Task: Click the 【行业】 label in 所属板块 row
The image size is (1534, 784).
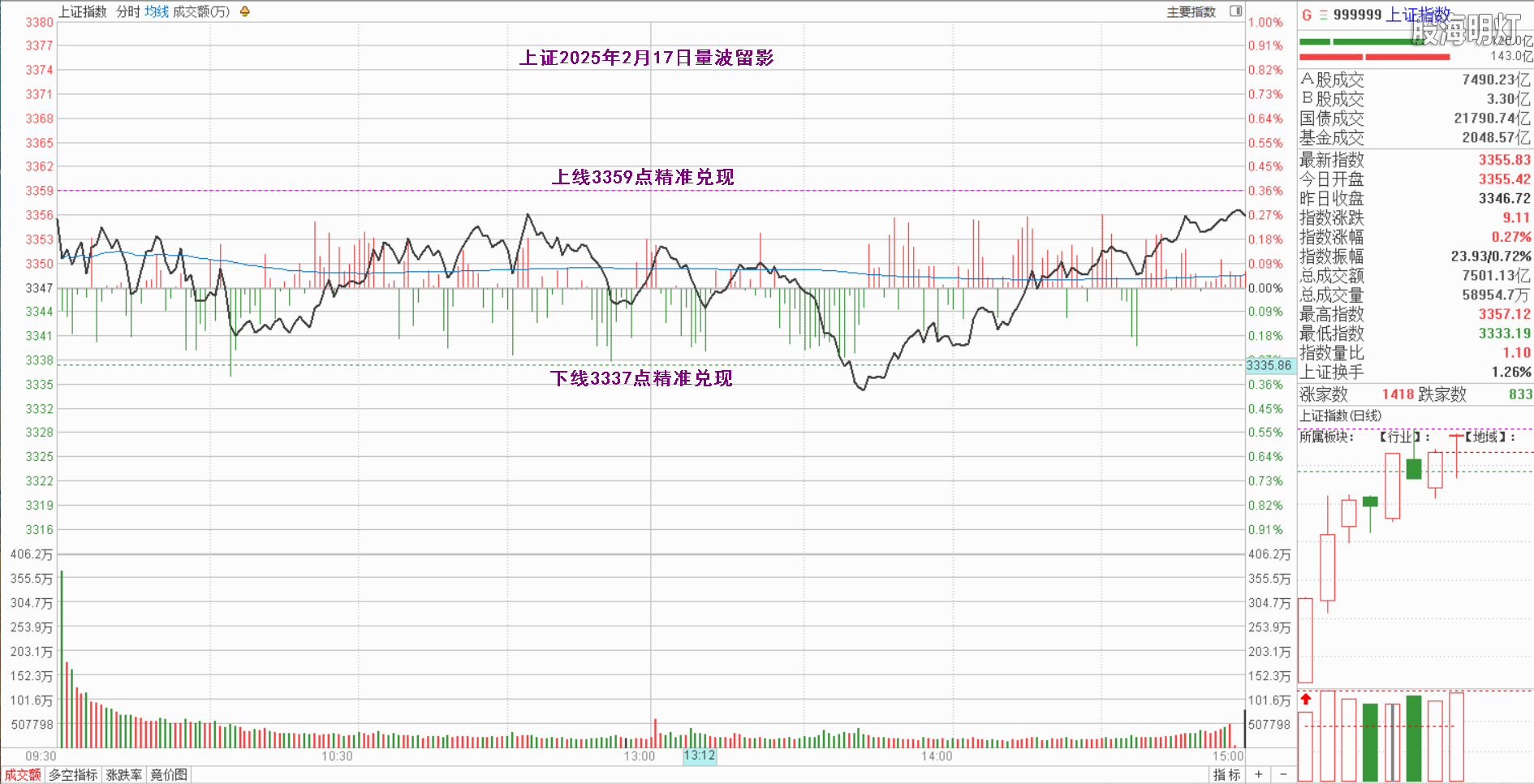Action: [1403, 437]
